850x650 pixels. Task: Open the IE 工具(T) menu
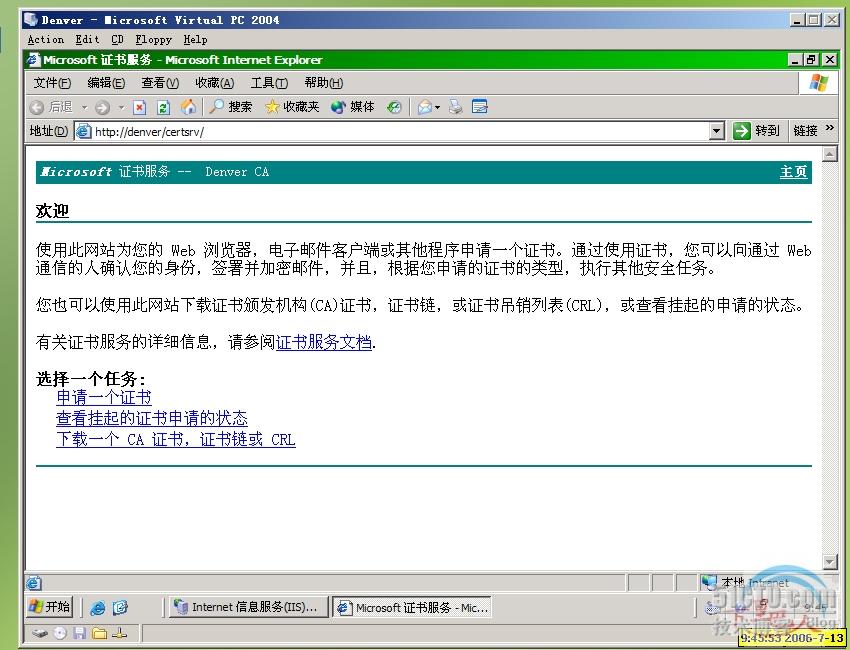click(x=269, y=83)
